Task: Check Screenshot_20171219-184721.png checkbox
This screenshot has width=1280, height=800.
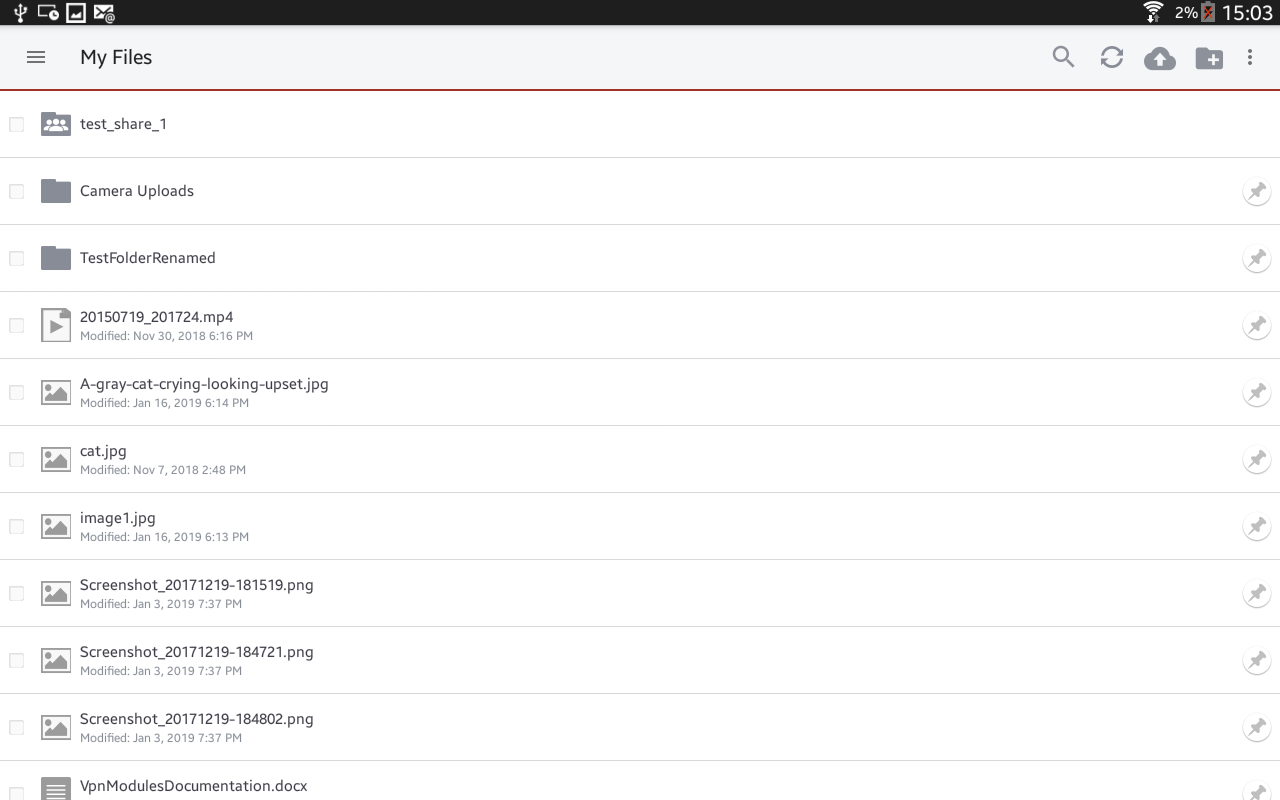Action: click(x=17, y=660)
